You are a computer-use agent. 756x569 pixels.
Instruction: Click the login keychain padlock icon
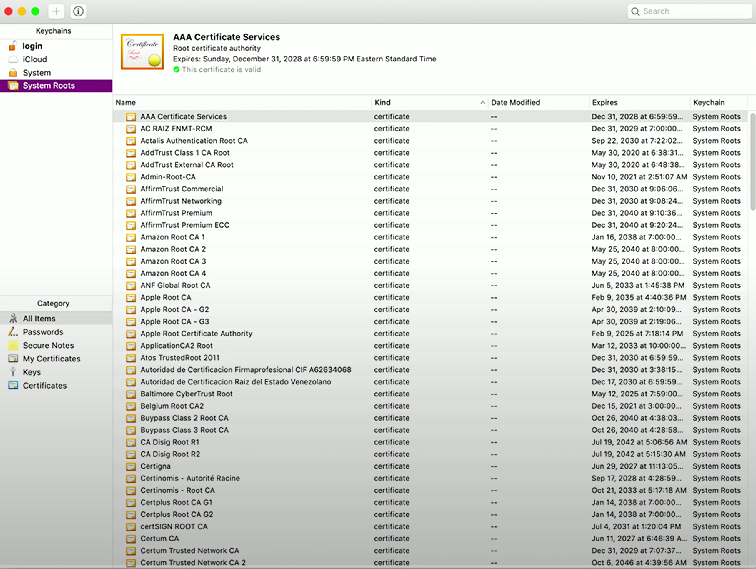[13, 46]
